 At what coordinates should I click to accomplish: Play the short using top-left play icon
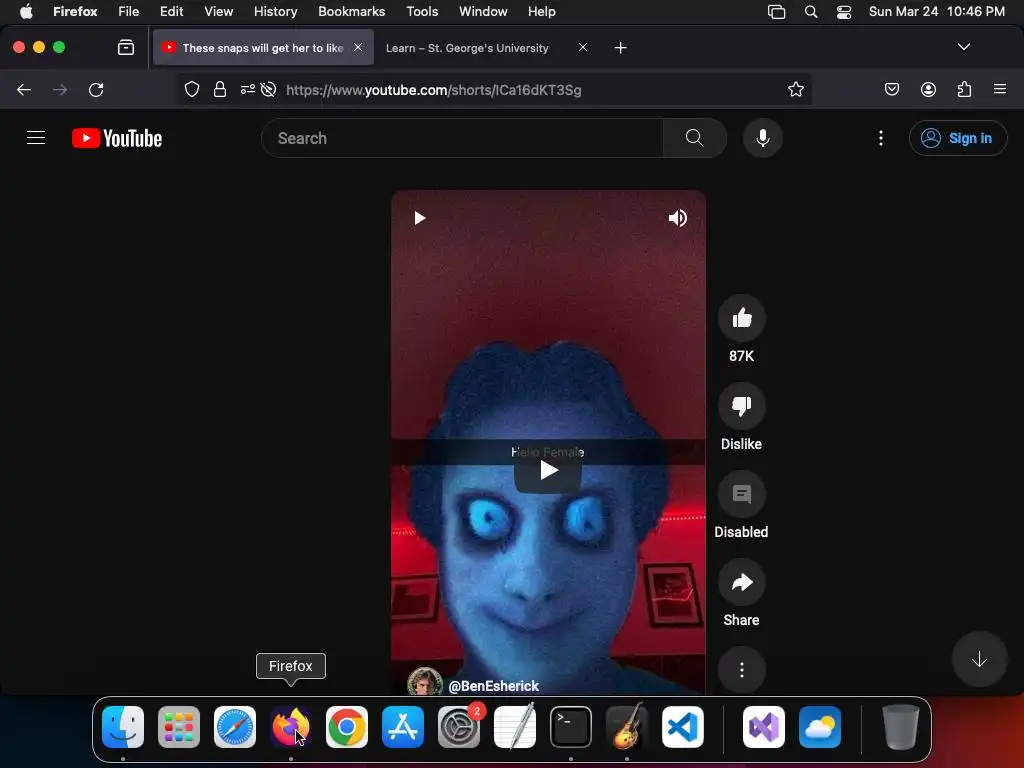click(419, 217)
